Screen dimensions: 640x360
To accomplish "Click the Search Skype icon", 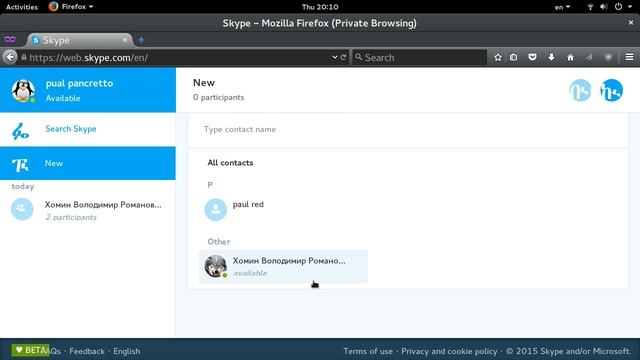I will [x=20, y=131].
